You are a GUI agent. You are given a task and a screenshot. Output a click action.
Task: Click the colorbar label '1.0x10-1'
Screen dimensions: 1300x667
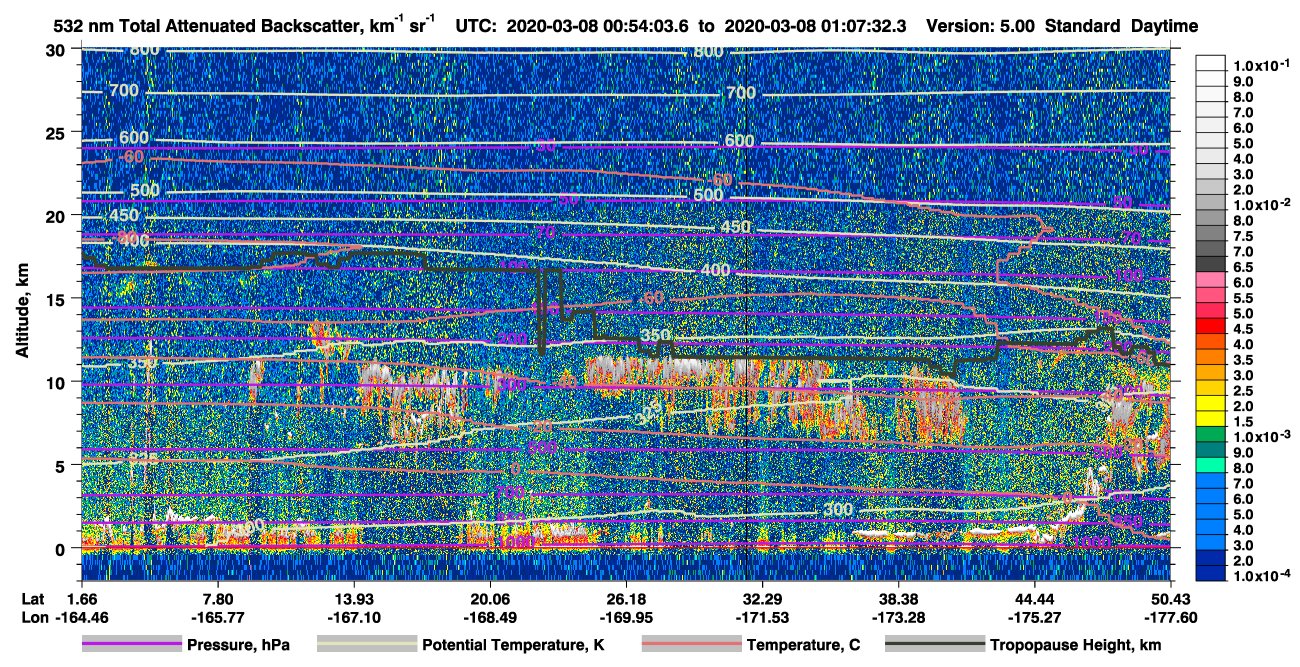click(1260, 64)
